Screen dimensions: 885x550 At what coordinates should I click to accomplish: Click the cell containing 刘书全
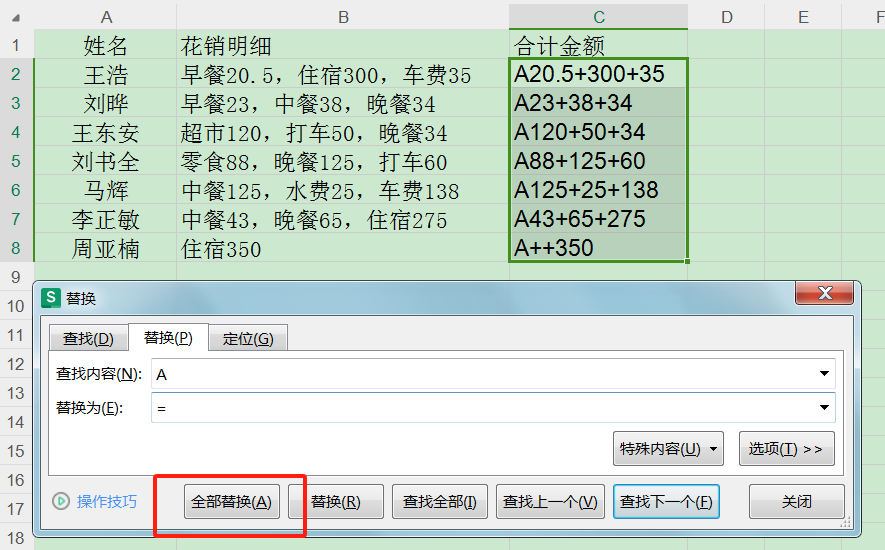coord(106,161)
